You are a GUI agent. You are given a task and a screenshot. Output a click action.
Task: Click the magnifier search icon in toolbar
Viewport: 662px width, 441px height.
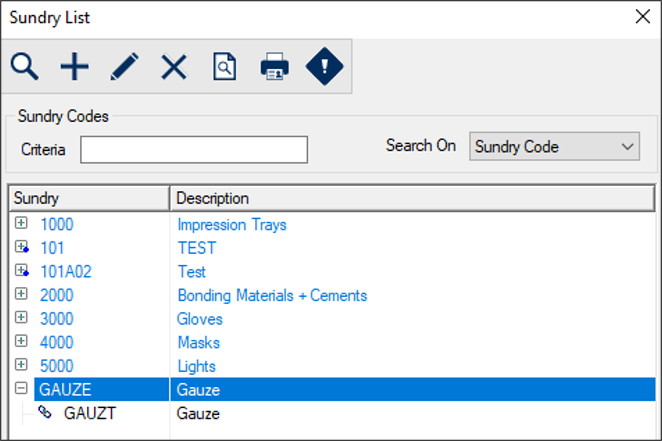click(25, 66)
